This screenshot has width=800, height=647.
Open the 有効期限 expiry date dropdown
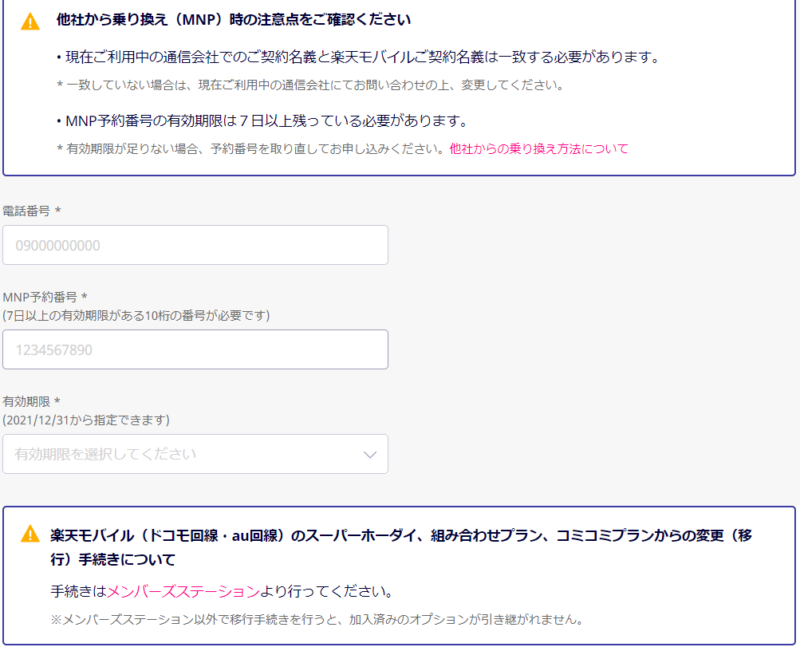(x=195, y=454)
